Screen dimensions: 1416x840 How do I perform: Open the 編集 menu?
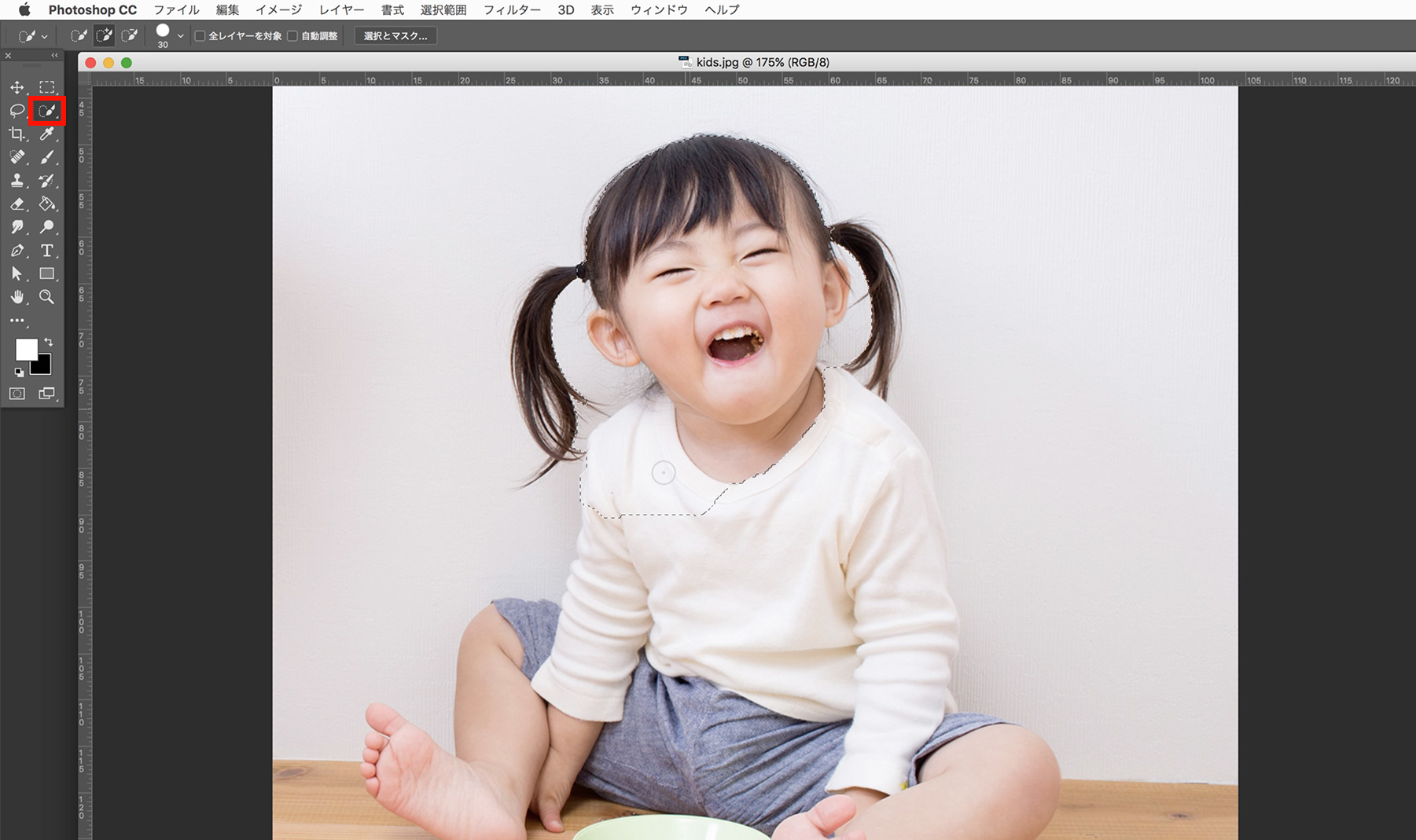pyautogui.click(x=227, y=10)
